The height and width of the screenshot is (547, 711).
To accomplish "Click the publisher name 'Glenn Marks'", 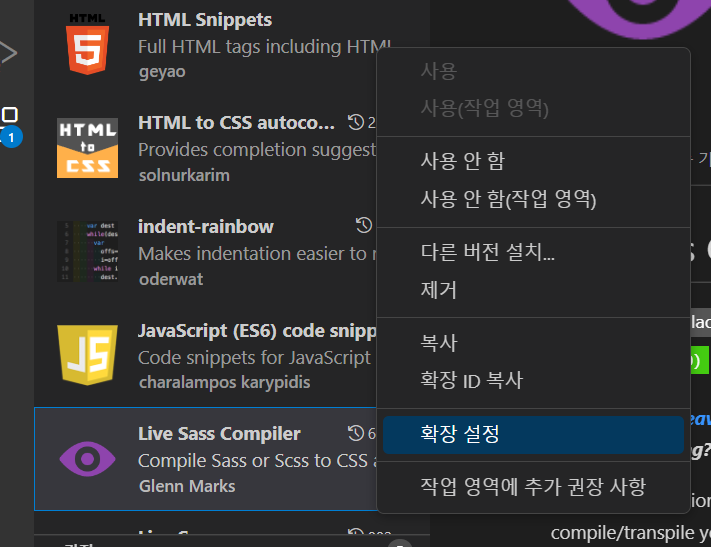I will (x=187, y=486).
